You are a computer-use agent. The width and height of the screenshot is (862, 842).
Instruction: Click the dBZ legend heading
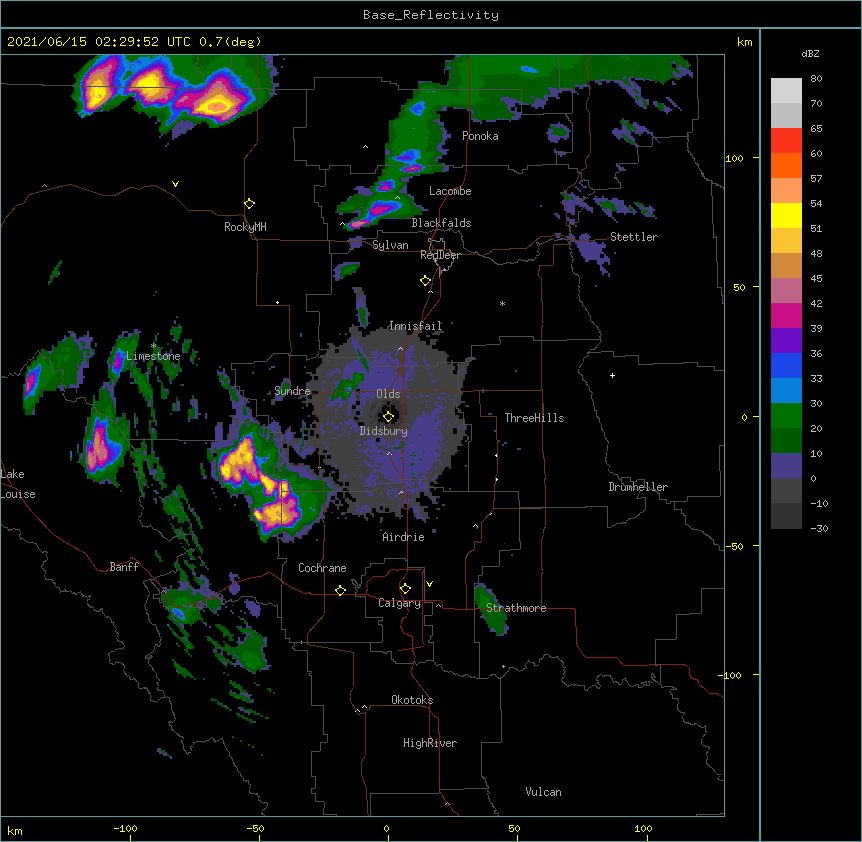coord(810,53)
